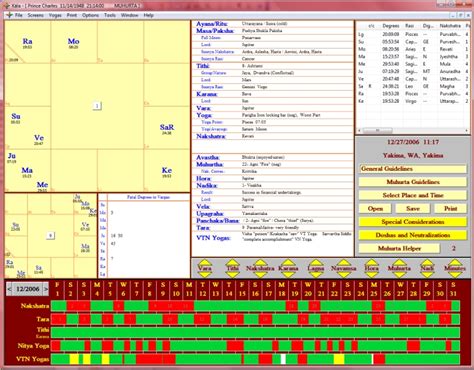The image size is (474, 370).
Task: Open the Options menu
Action: (90, 15)
